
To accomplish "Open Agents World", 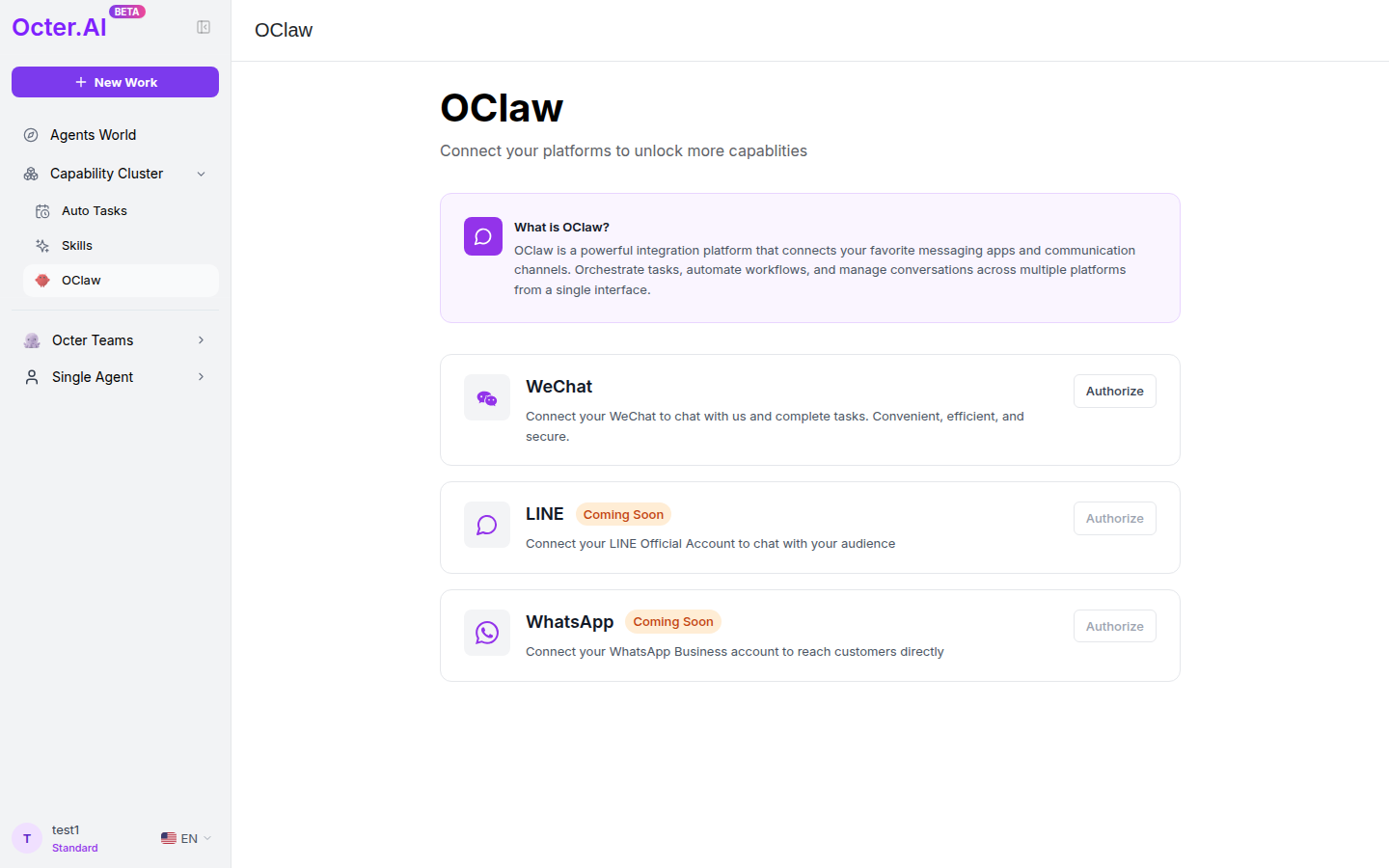I will coord(115,135).
